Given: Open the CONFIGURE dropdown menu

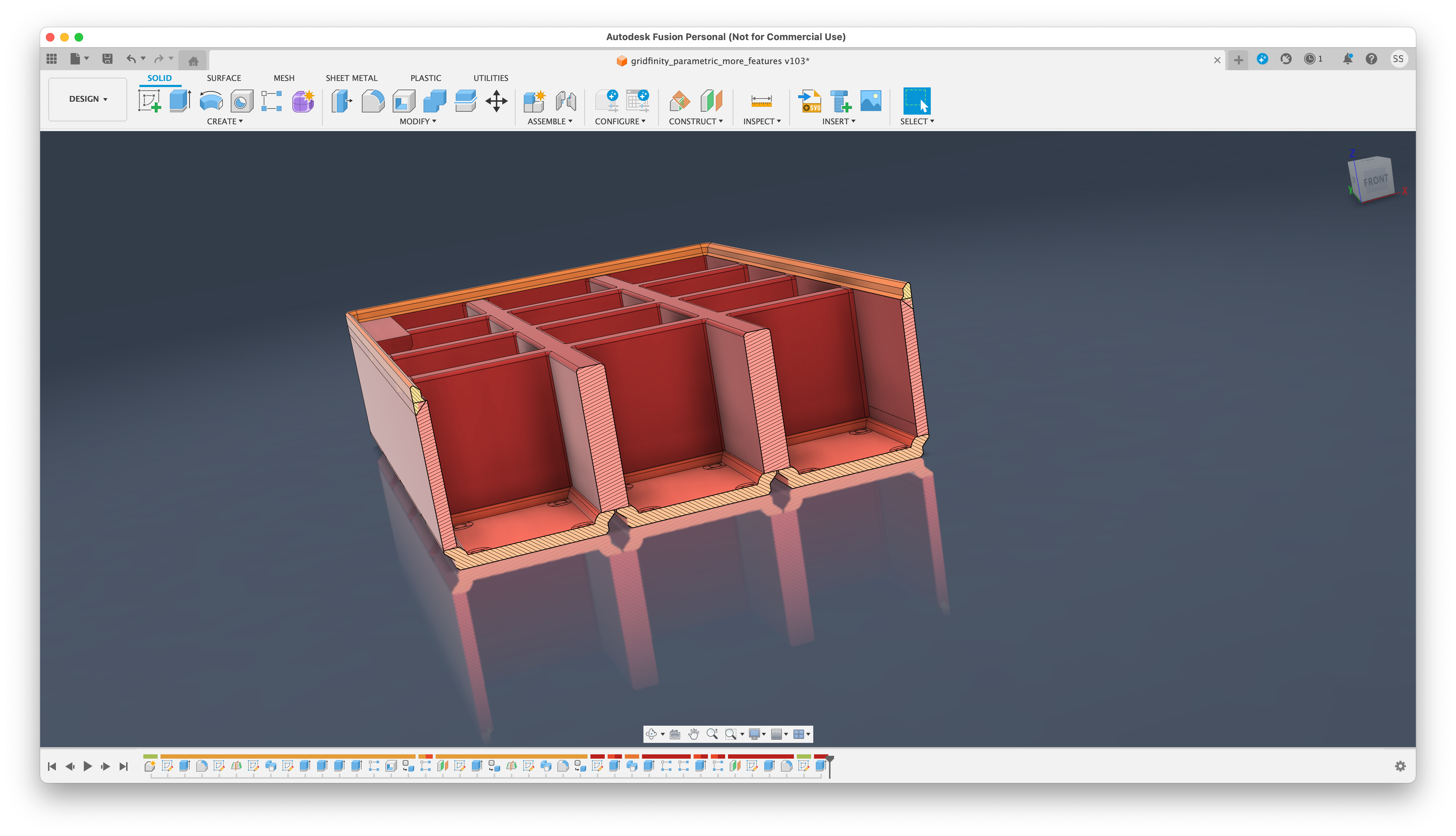Looking at the screenshot, I should point(620,121).
